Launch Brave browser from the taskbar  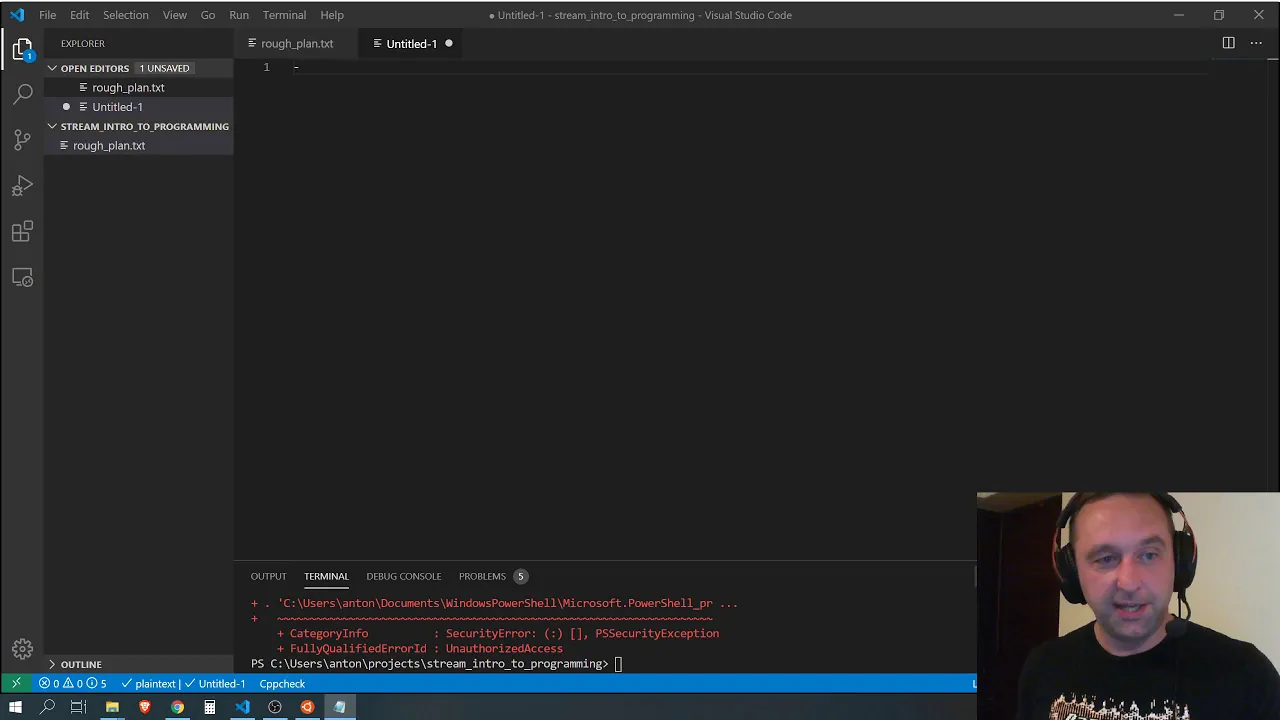[145, 707]
